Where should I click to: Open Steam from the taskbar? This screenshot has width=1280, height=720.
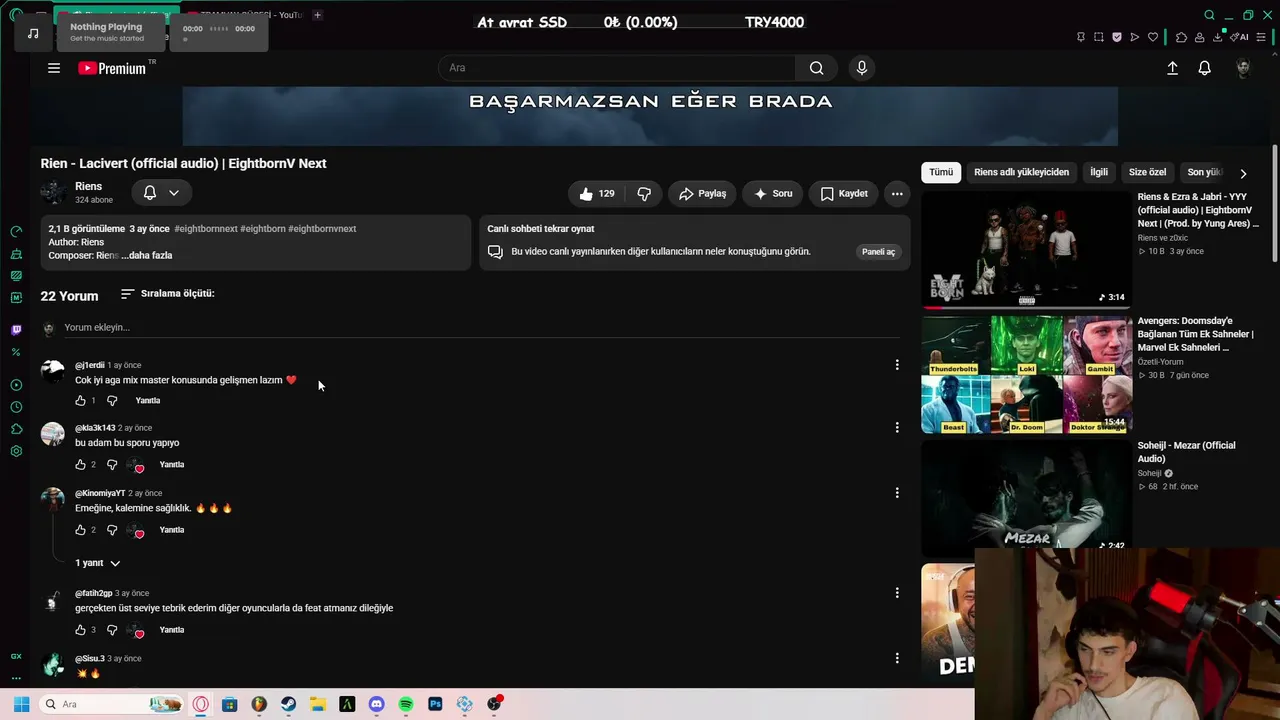[x=288, y=704]
